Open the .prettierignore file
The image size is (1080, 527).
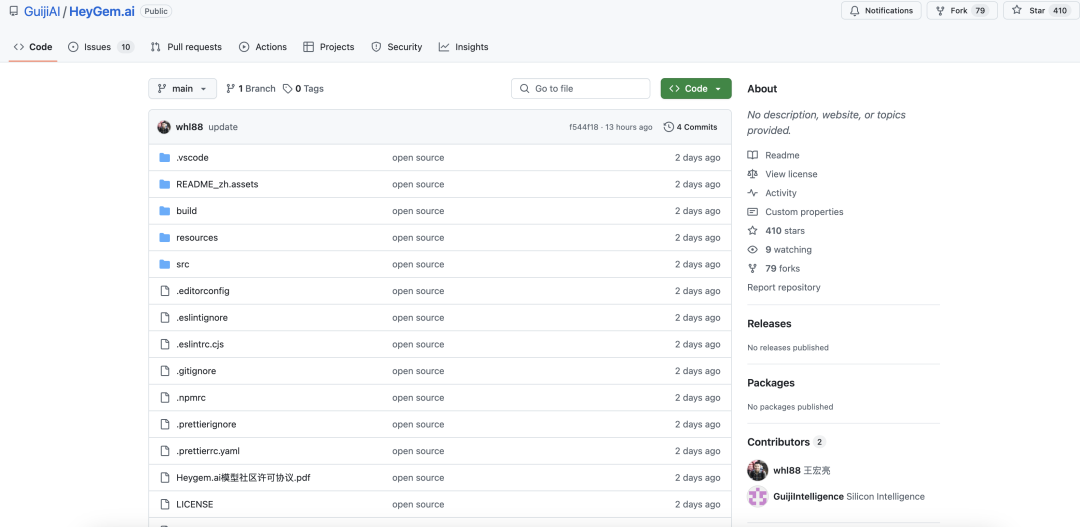206,424
